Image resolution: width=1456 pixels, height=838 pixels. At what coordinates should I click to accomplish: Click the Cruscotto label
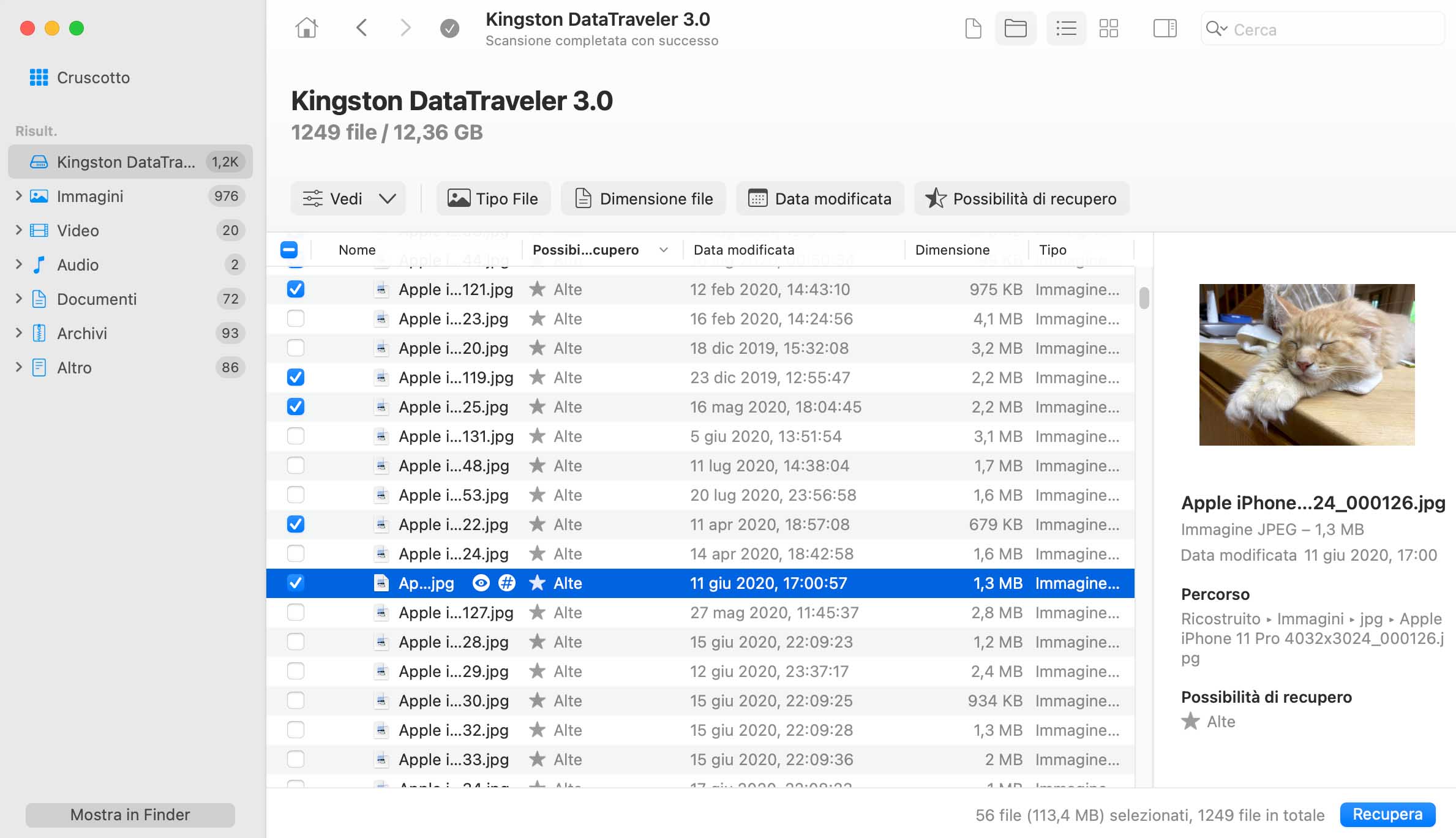pyautogui.click(x=93, y=78)
